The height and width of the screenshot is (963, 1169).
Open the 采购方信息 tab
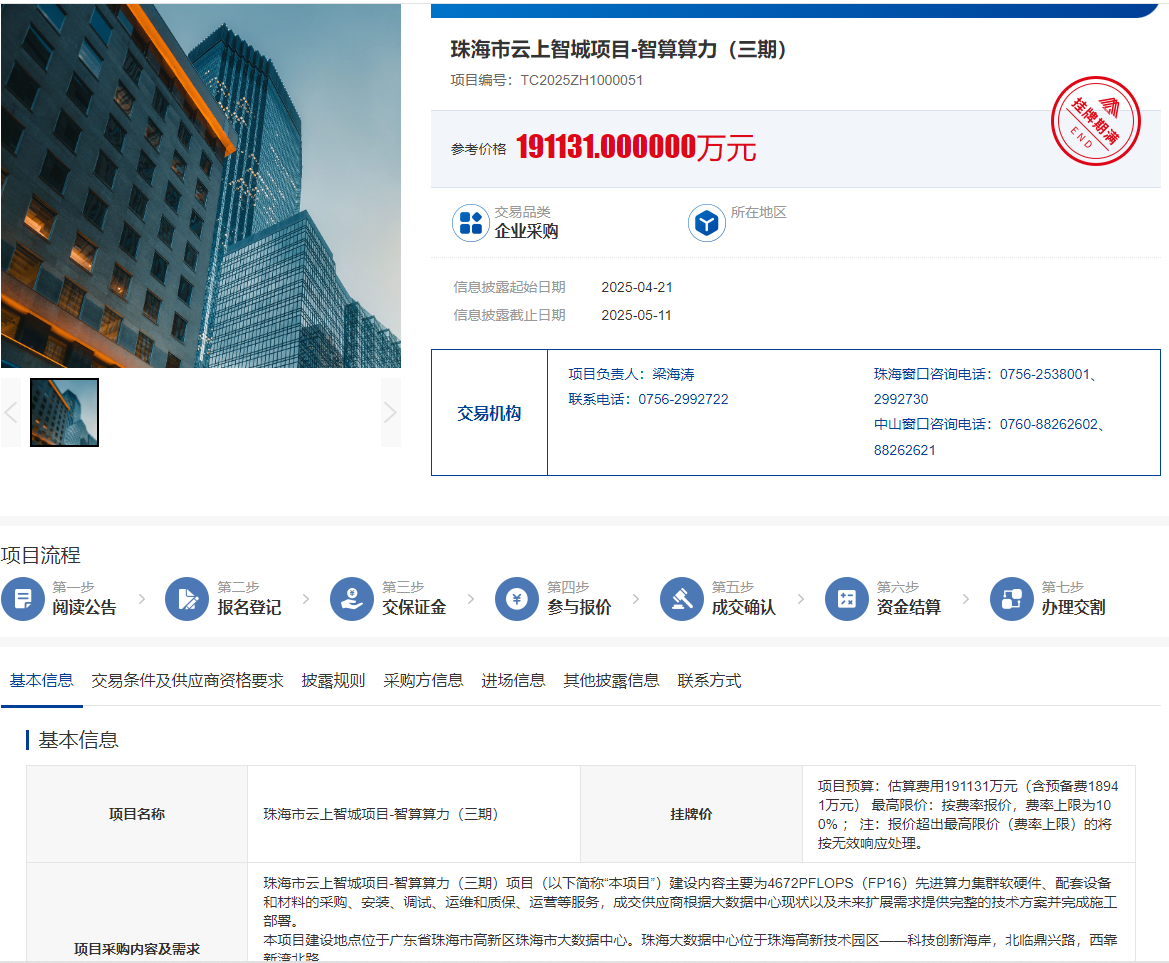coord(423,681)
